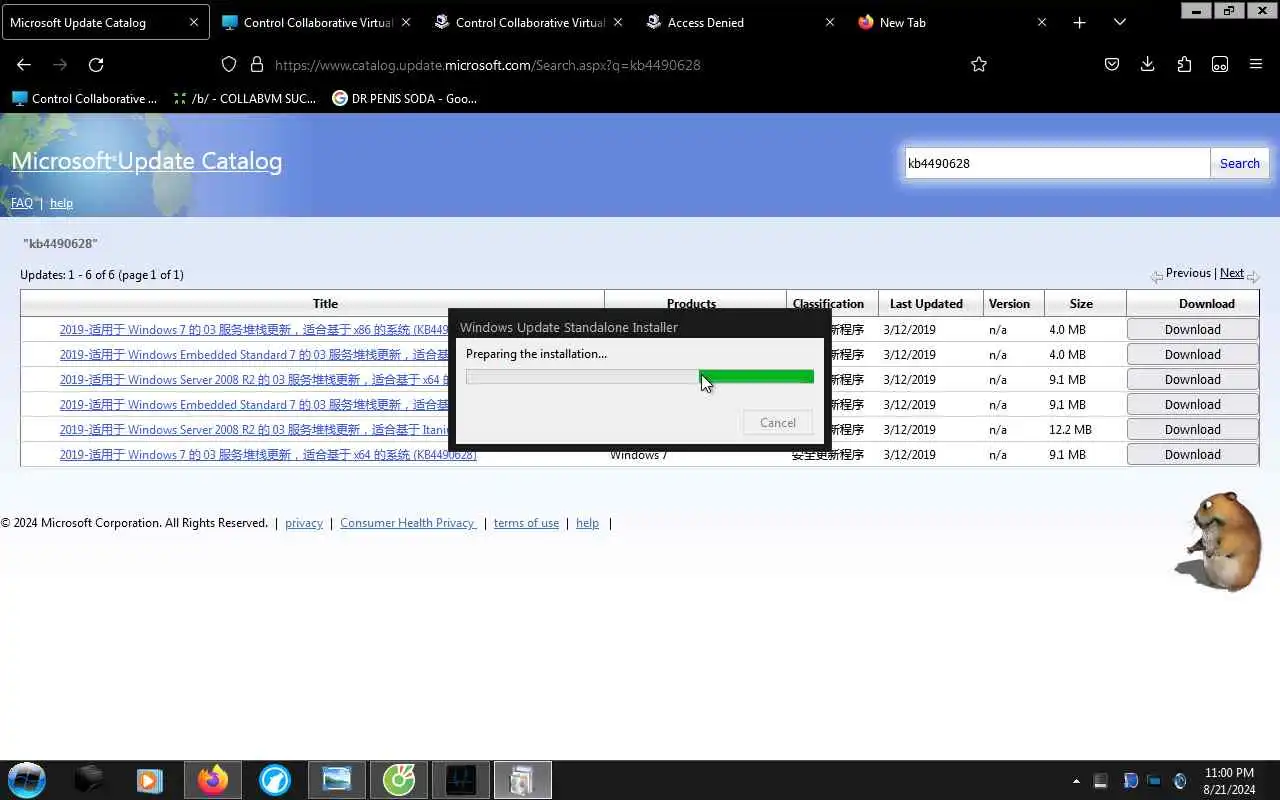Switch to the Microsoft Update Catalog tab
Screen dimensions: 1280x800
(x=105, y=22)
